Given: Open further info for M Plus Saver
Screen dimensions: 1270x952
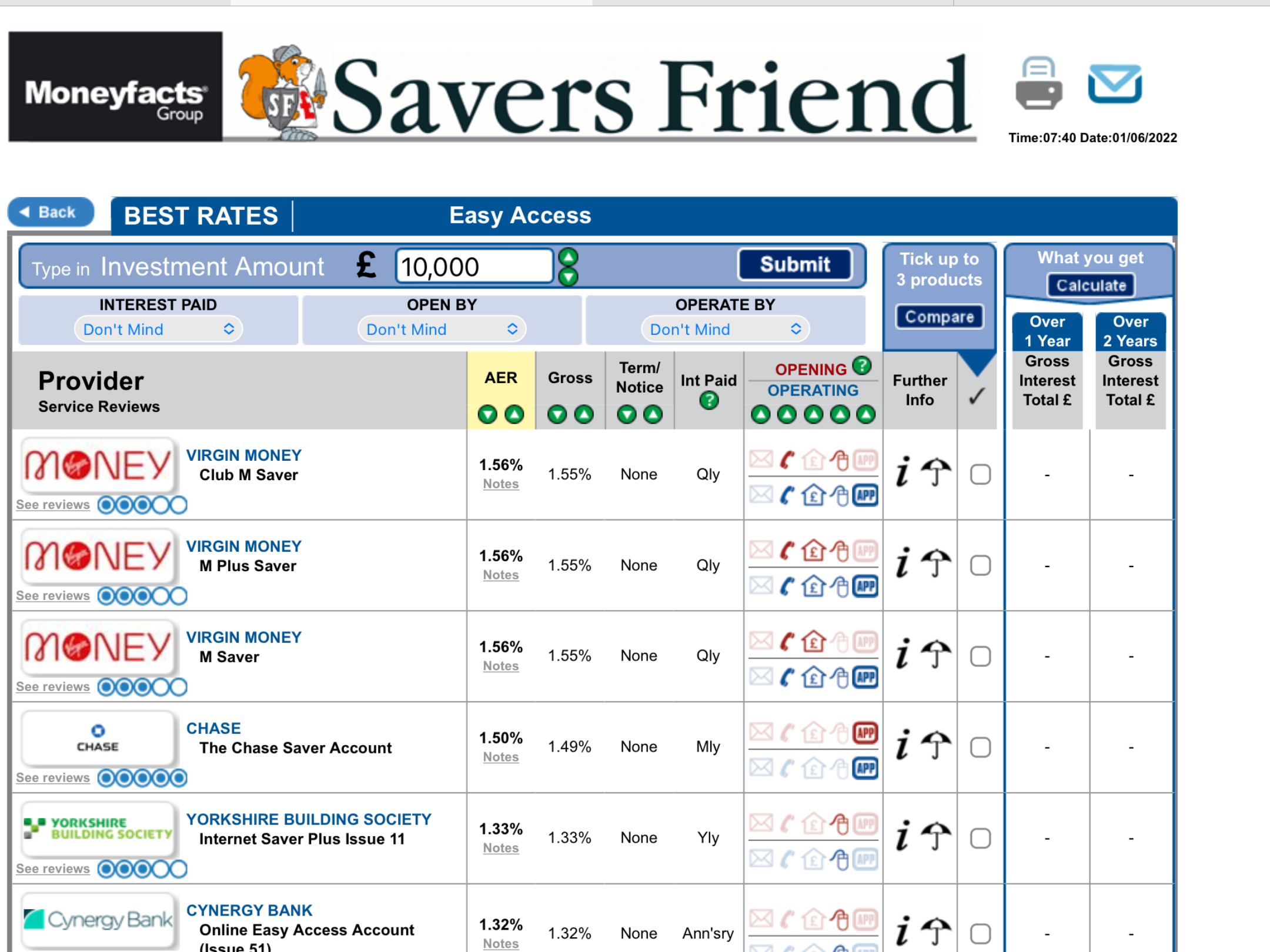Looking at the screenshot, I should coord(903,562).
